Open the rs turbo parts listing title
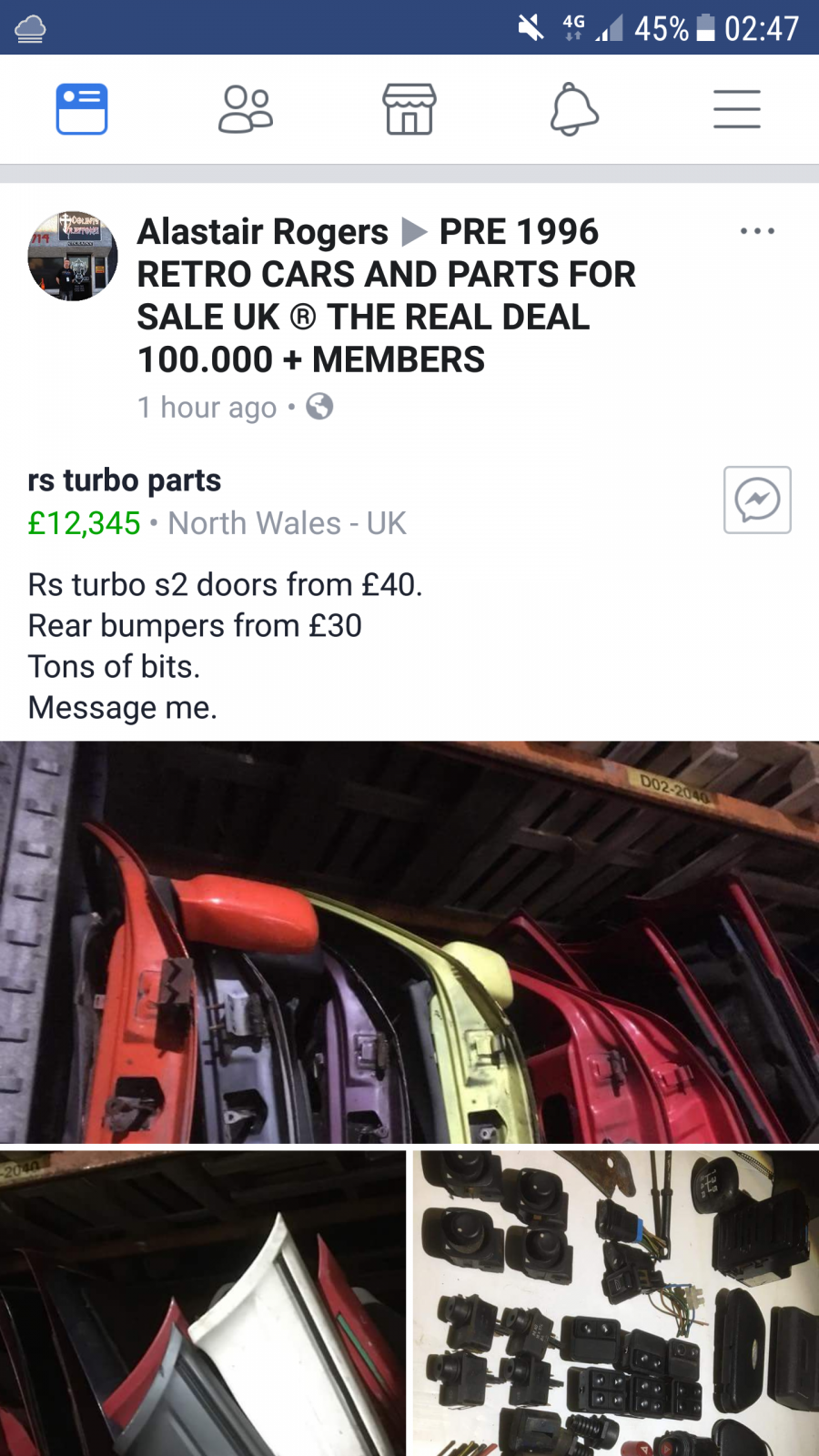 [125, 480]
